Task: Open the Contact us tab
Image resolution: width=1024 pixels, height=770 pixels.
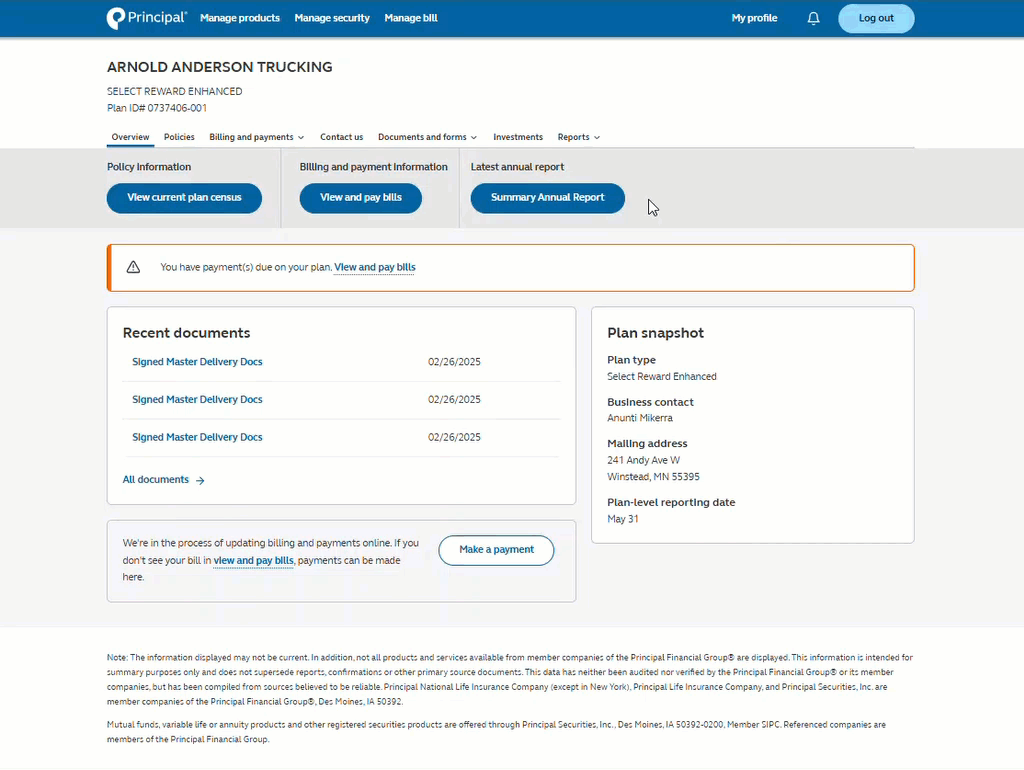Action: point(341,137)
